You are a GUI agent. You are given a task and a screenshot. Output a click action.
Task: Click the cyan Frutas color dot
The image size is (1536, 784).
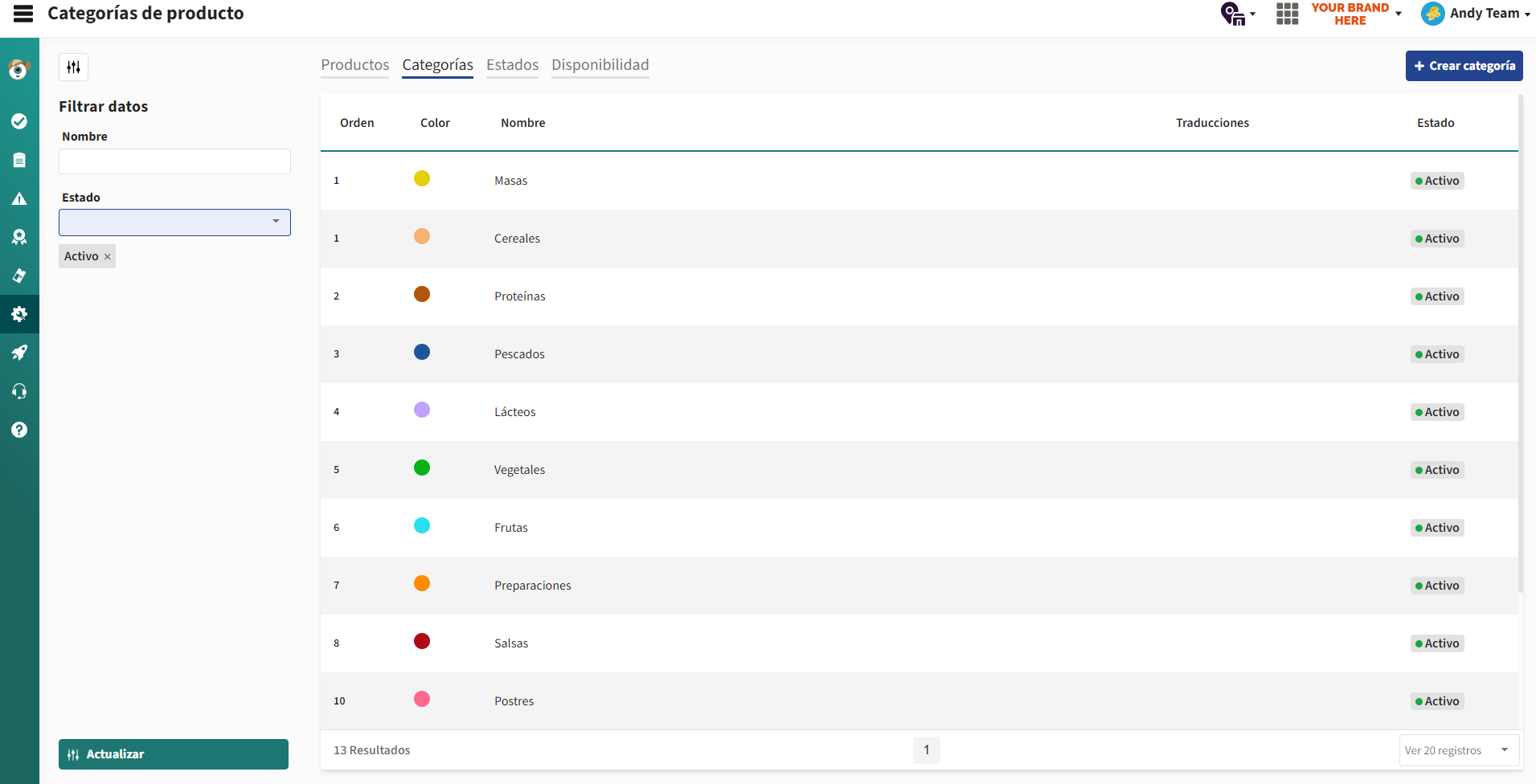click(422, 525)
